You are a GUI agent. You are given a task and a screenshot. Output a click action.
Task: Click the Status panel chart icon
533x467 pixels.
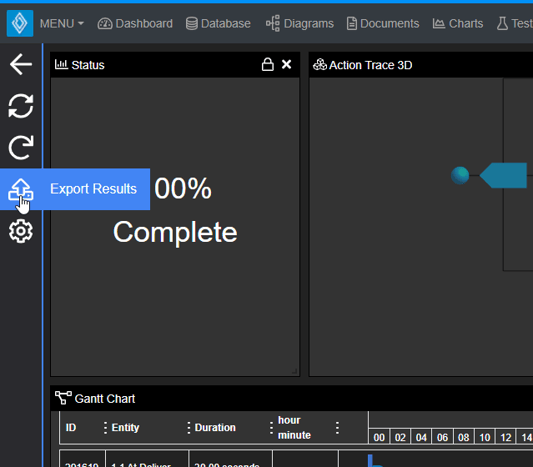61,64
